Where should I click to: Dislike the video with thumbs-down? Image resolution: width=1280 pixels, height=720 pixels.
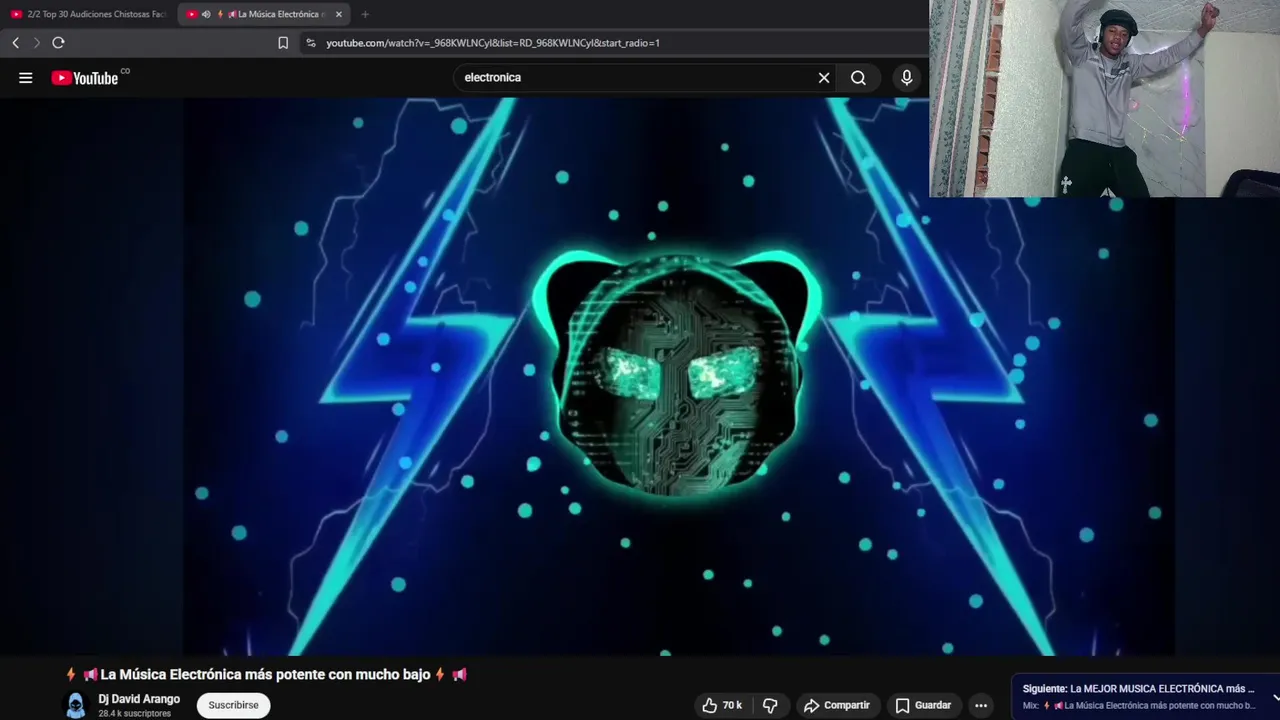point(770,705)
